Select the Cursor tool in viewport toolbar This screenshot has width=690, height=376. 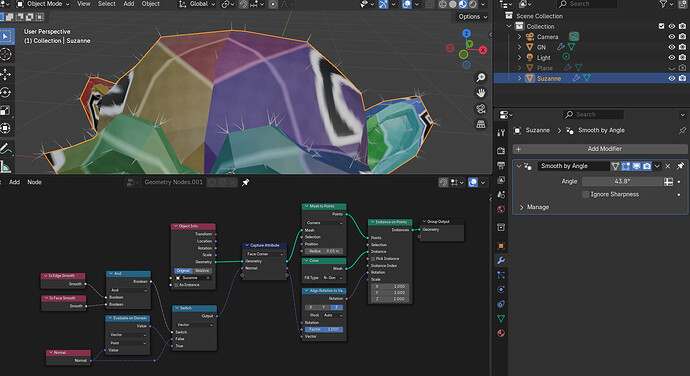[6, 54]
